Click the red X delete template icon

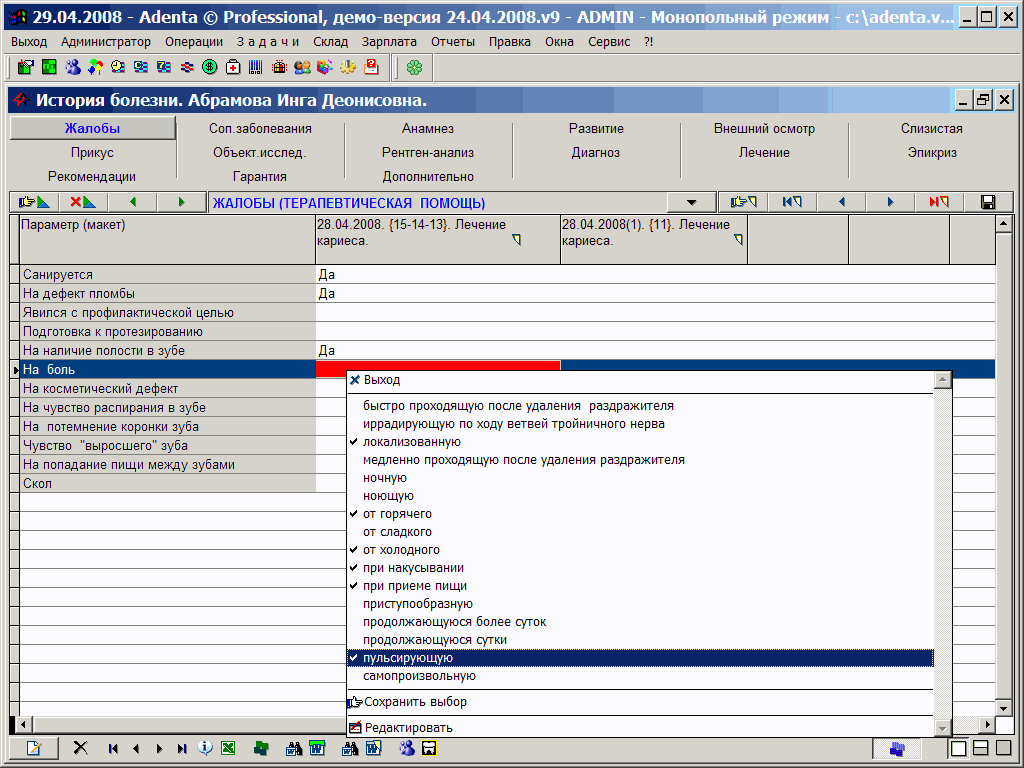pos(83,202)
